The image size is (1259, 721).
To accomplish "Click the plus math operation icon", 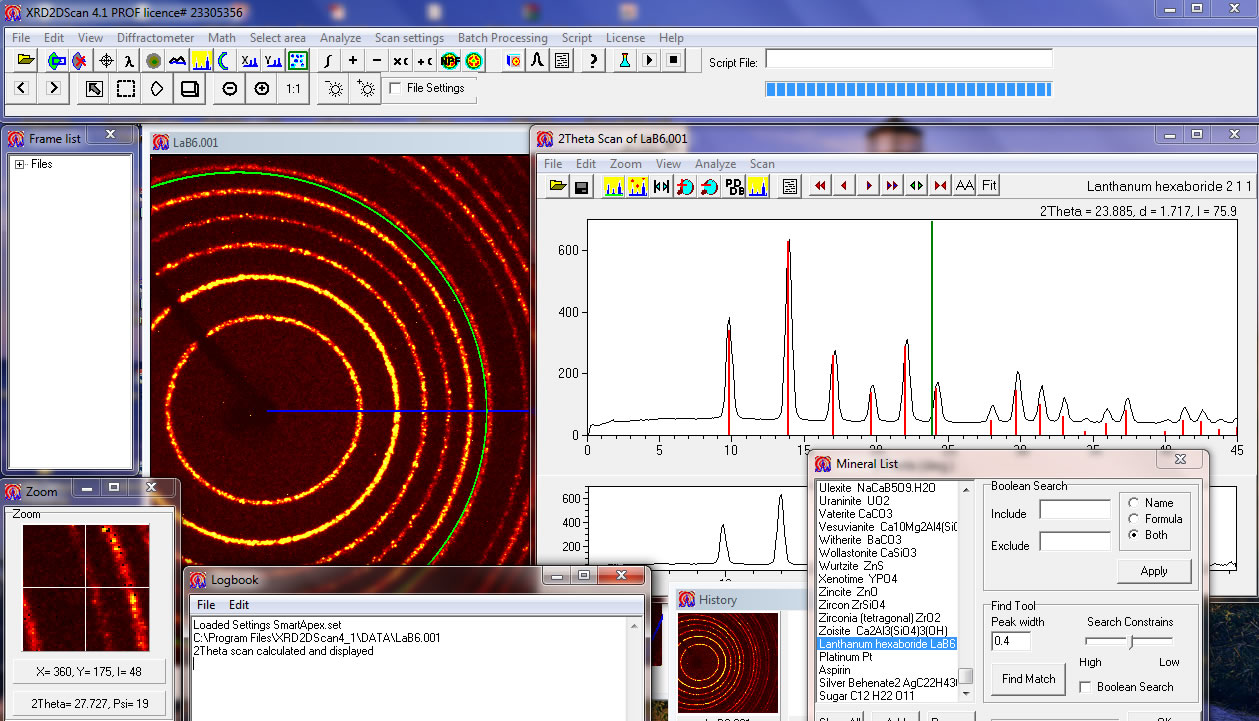I will (x=352, y=61).
